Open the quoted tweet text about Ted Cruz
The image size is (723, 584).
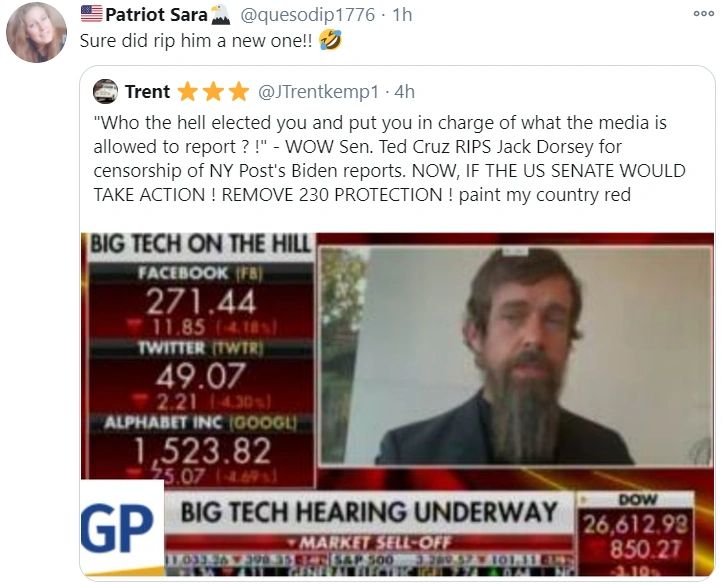pos(389,159)
